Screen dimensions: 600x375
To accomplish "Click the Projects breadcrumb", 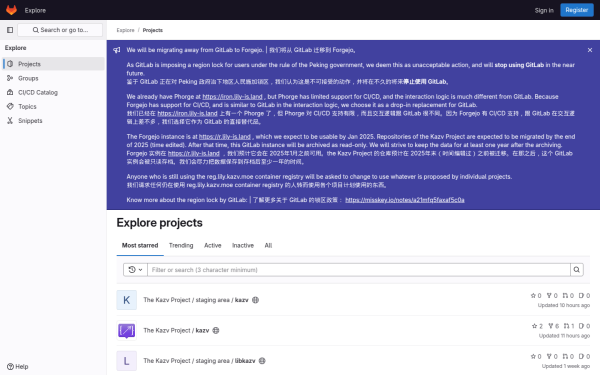I will (153, 30).
